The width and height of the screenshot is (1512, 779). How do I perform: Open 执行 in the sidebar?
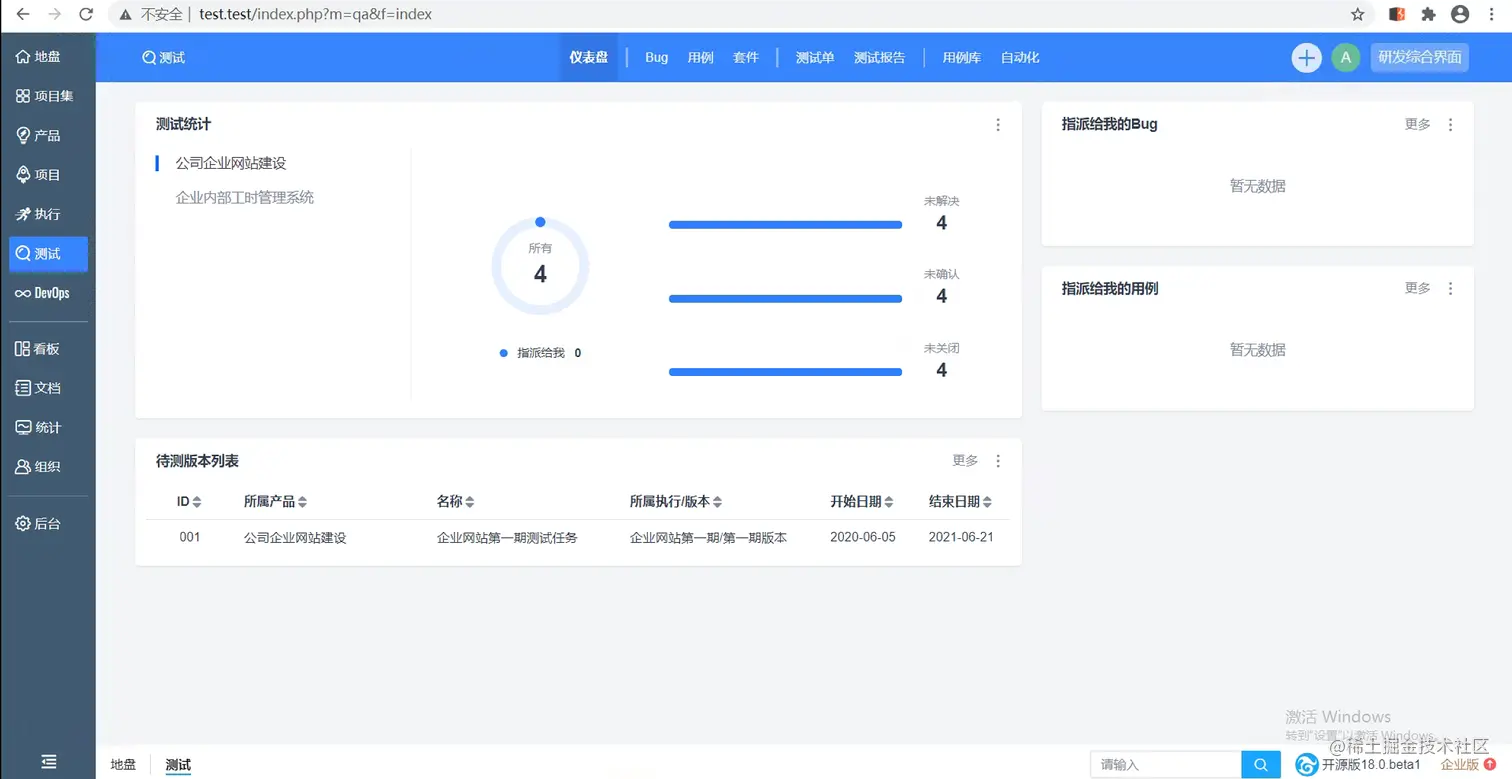[x=48, y=214]
